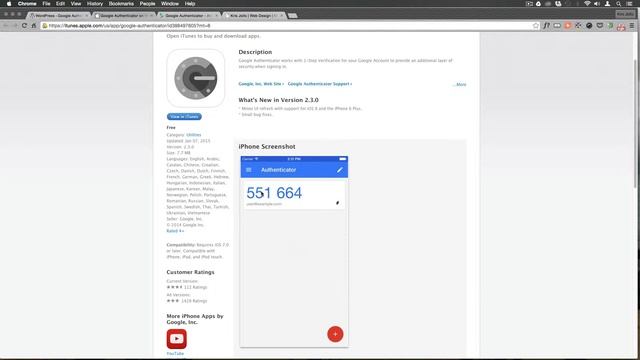Viewport: 640px width, 360px height.
Task: Open the Window menu
Action: pyautogui.click(x=170, y=4)
